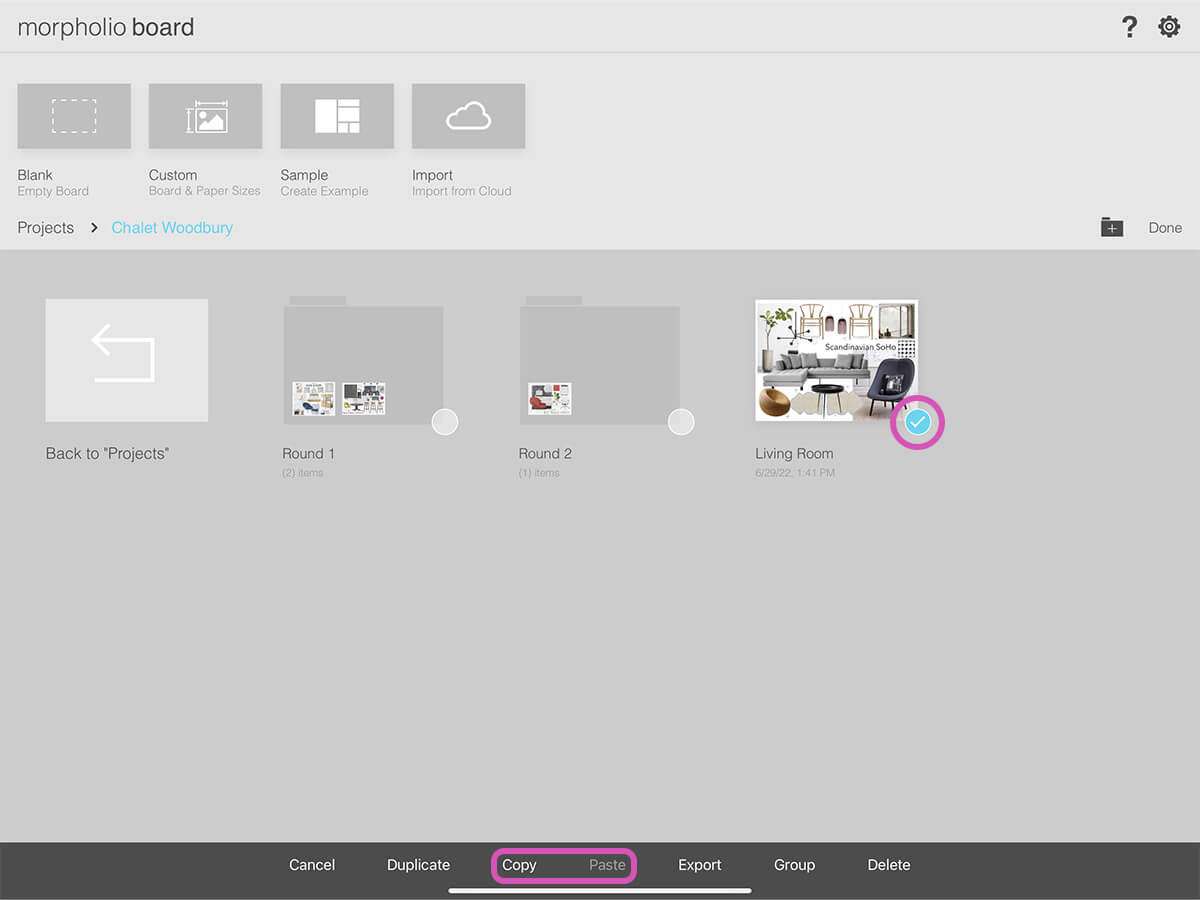The width and height of the screenshot is (1200, 900).
Task: Create a Blank empty board
Action: [x=74, y=116]
